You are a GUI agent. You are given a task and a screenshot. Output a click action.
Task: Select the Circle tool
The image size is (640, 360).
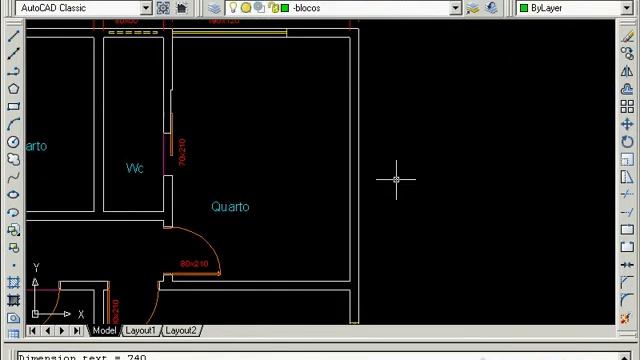(x=13, y=142)
